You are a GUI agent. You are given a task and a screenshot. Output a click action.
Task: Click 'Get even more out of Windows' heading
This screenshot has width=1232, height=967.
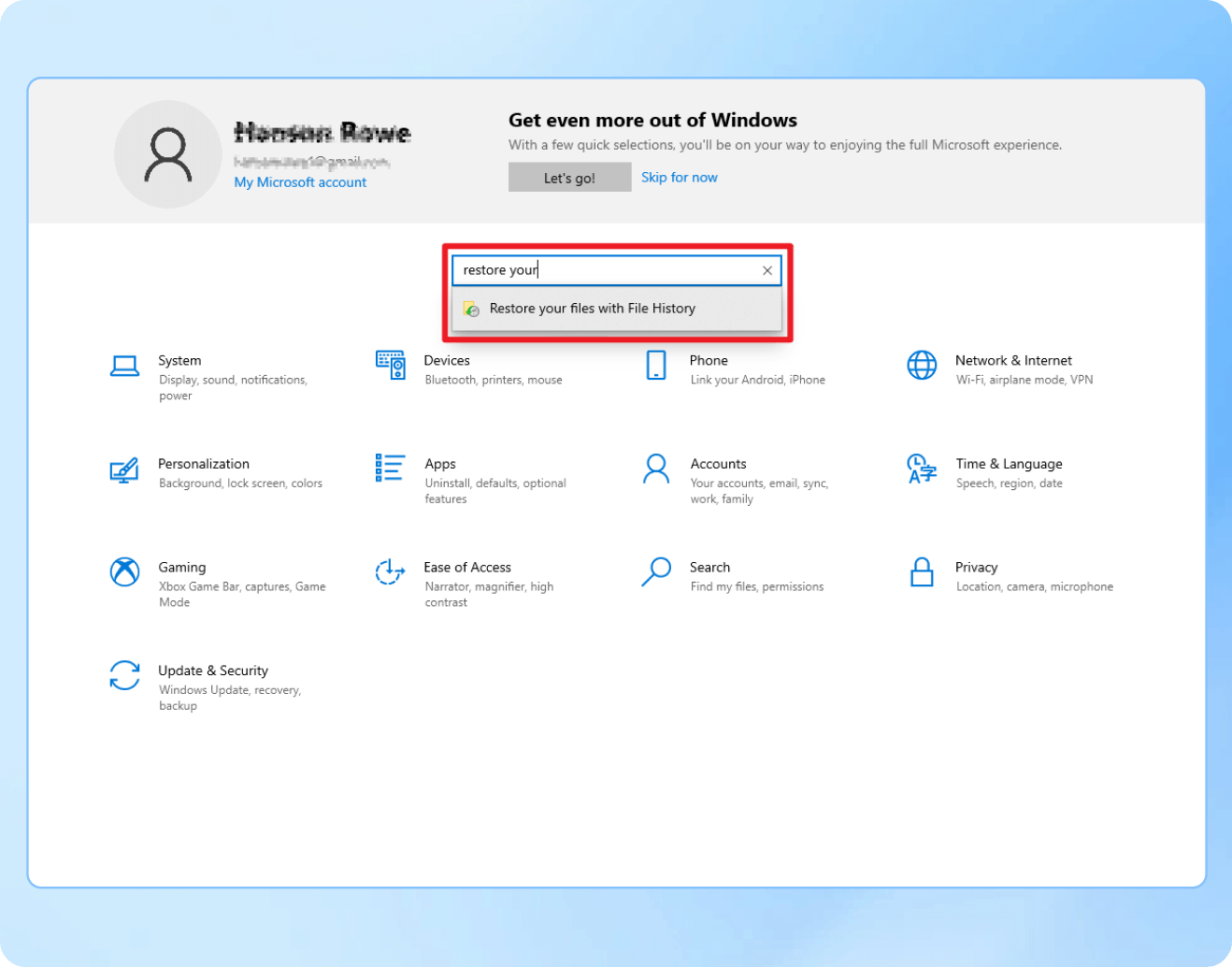pos(652,120)
